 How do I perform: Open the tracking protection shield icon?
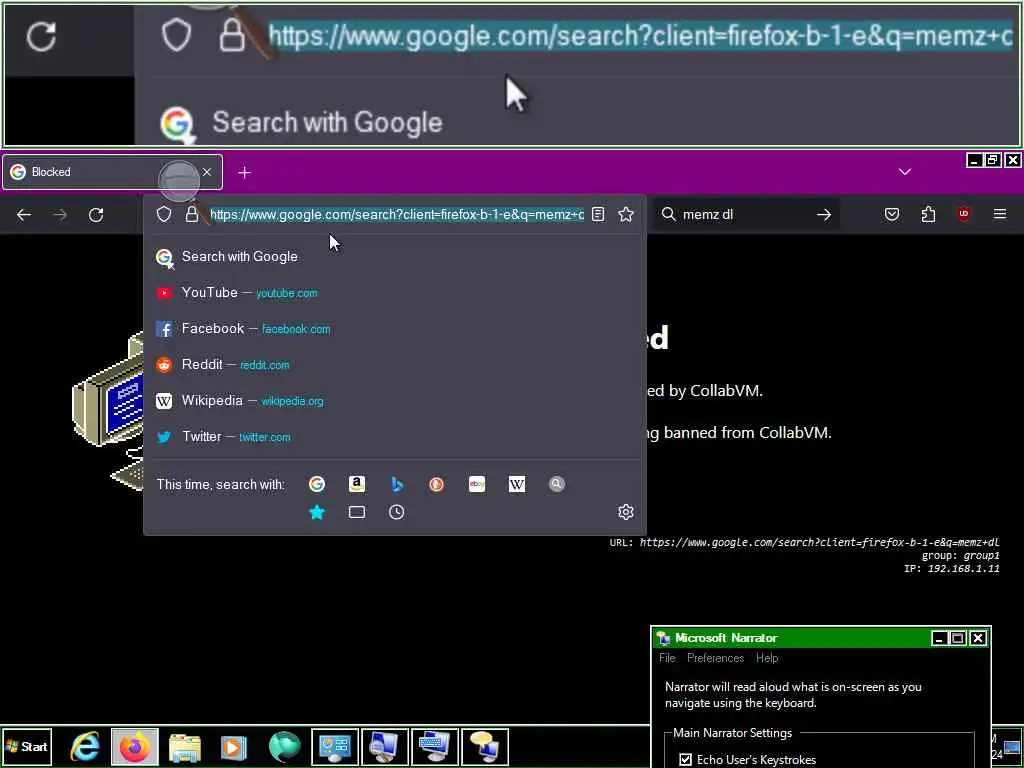click(164, 214)
